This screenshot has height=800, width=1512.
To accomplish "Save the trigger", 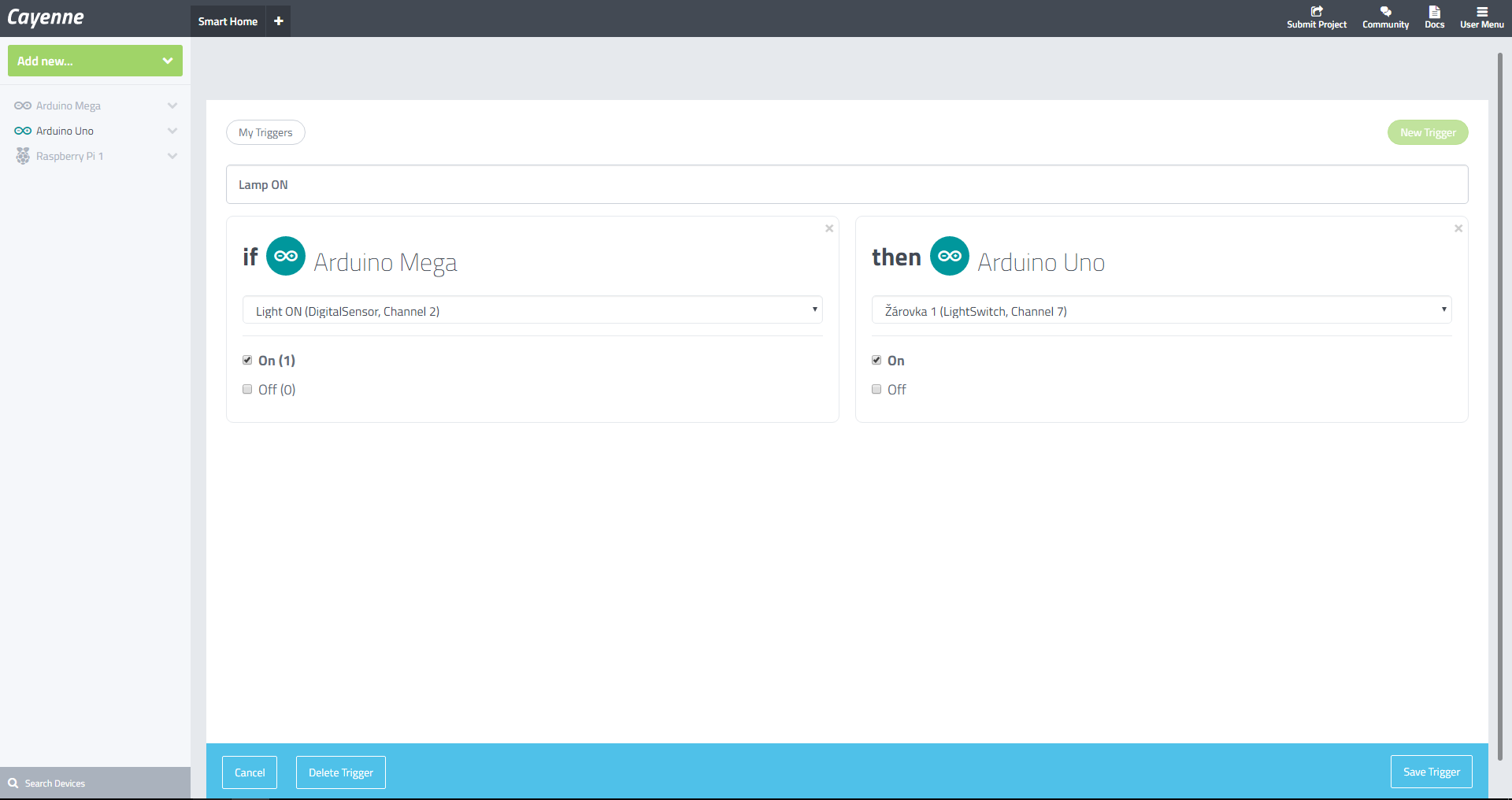I will pyautogui.click(x=1432, y=772).
